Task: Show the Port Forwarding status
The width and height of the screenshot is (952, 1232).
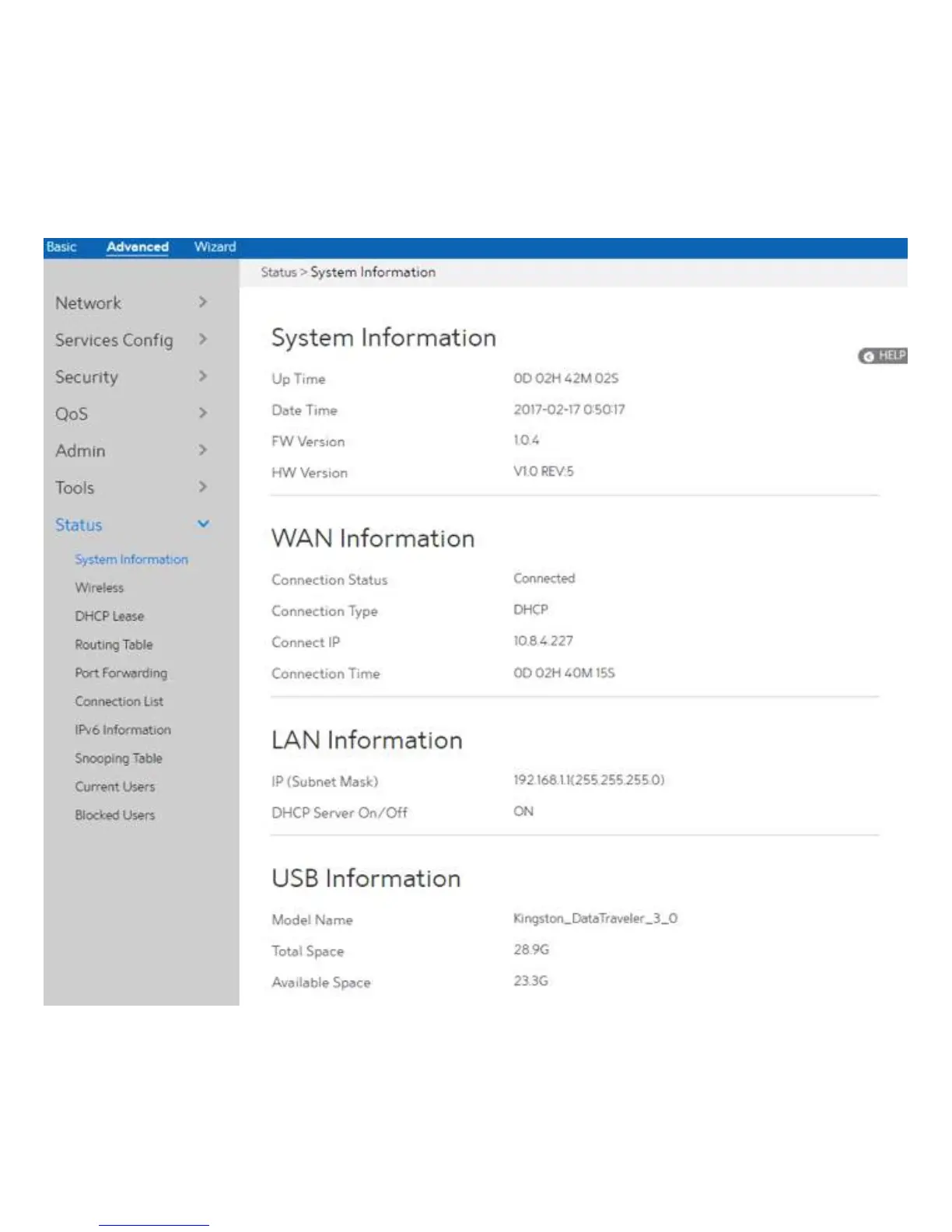Action: point(121,673)
